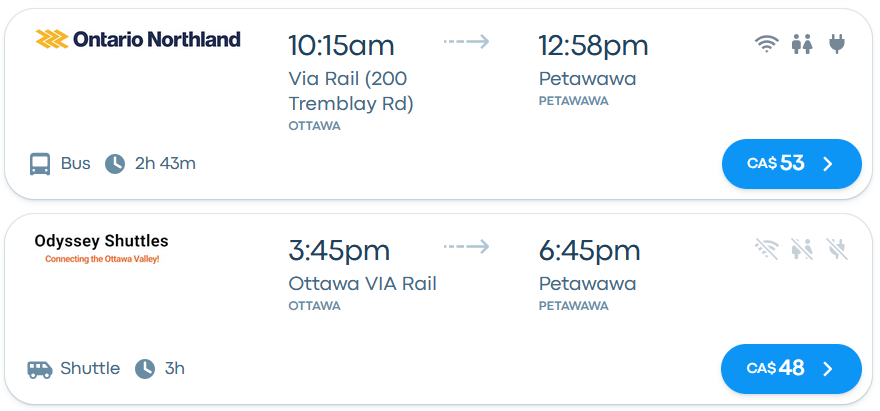Click the clock icon beside 3h duration
Viewport: 880px width, 411px height.
click(x=145, y=369)
